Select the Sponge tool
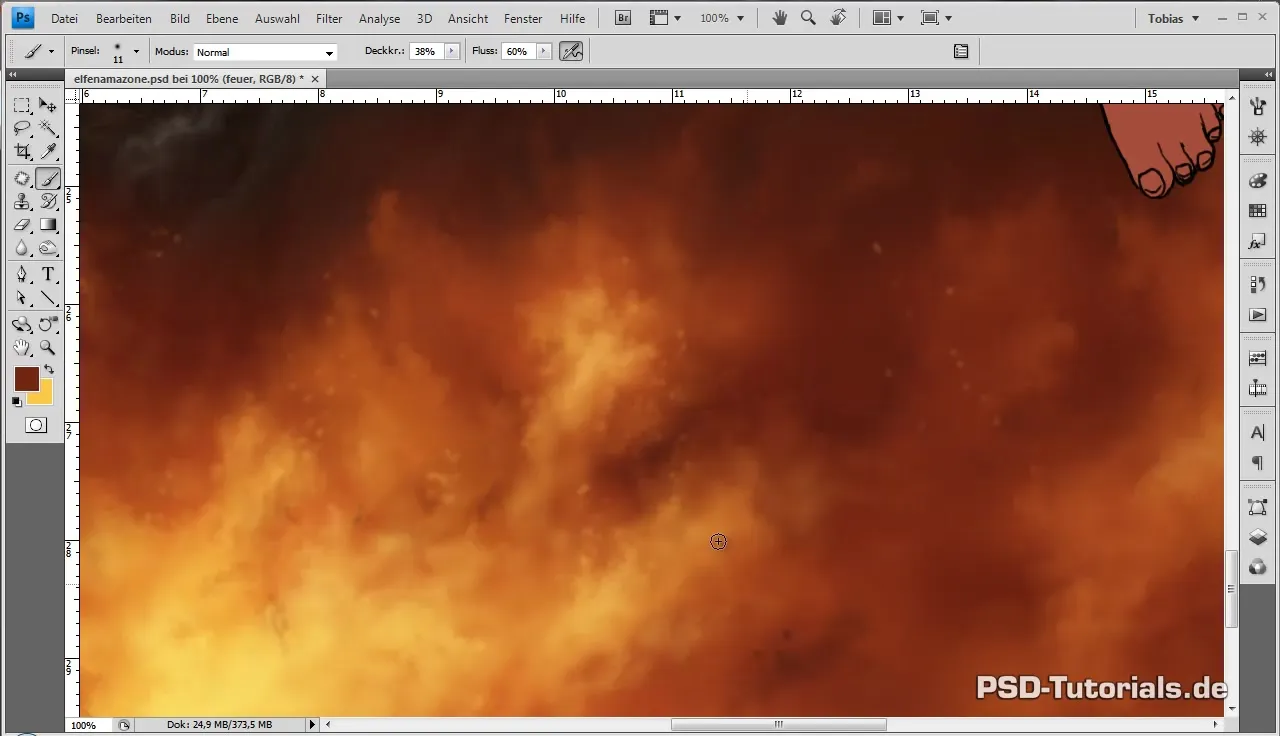This screenshot has height=736, width=1280. pyautogui.click(x=47, y=248)
